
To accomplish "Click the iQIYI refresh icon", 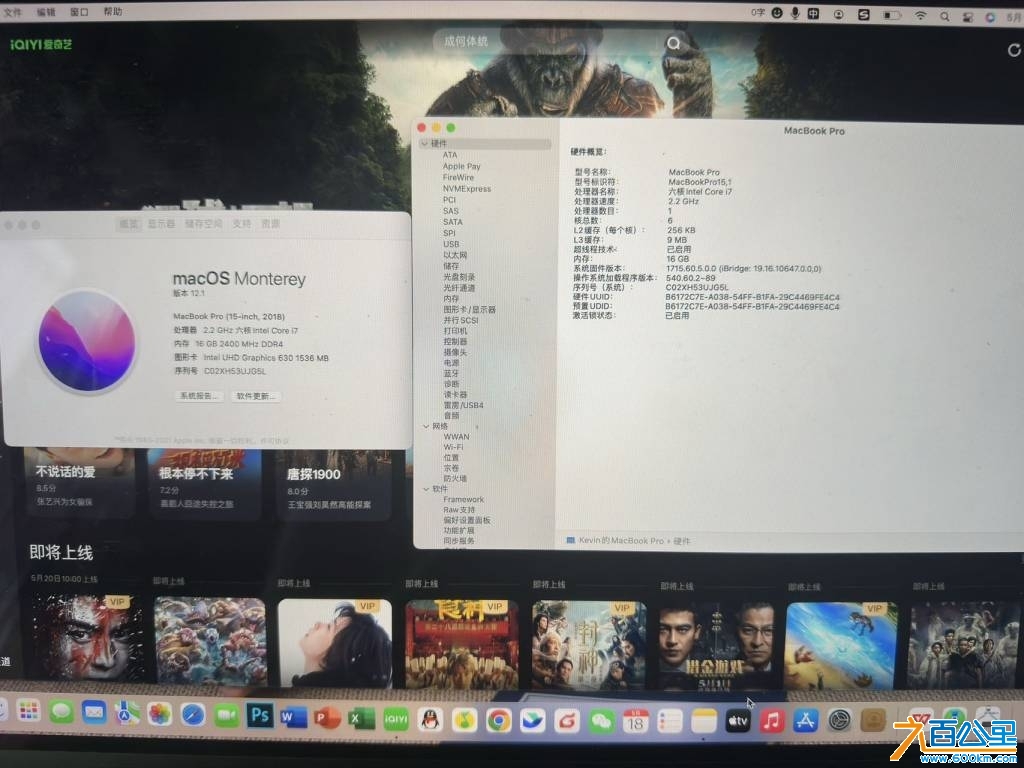I will pos(1014,50).
